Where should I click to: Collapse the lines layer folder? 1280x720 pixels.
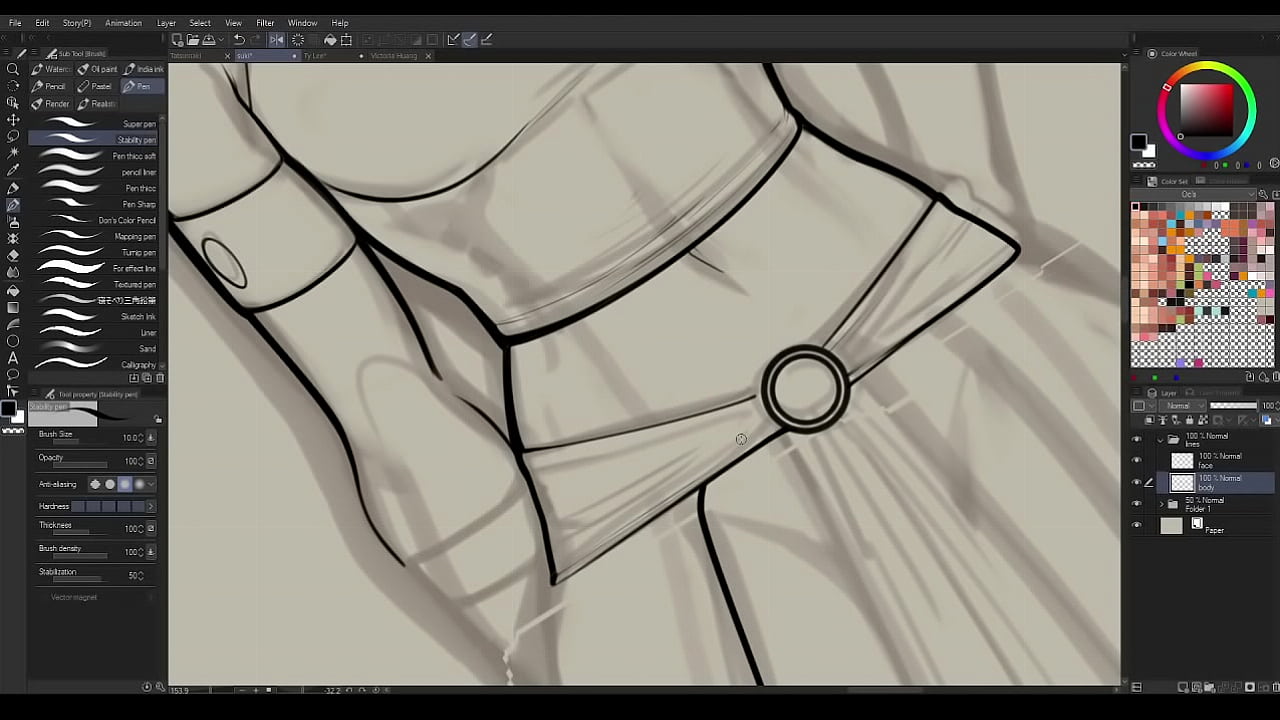1161,439
